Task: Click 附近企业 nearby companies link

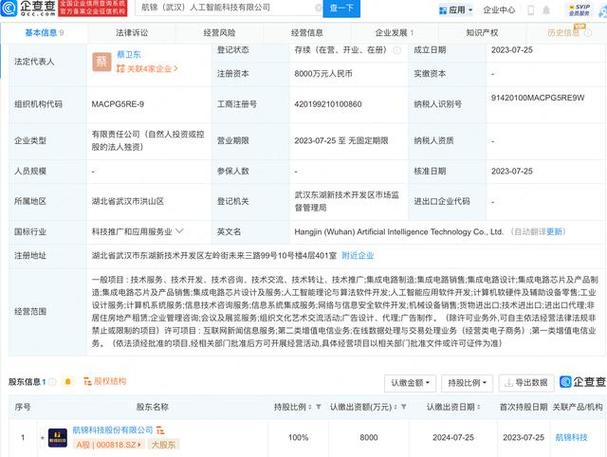Action: coord(358,255)
